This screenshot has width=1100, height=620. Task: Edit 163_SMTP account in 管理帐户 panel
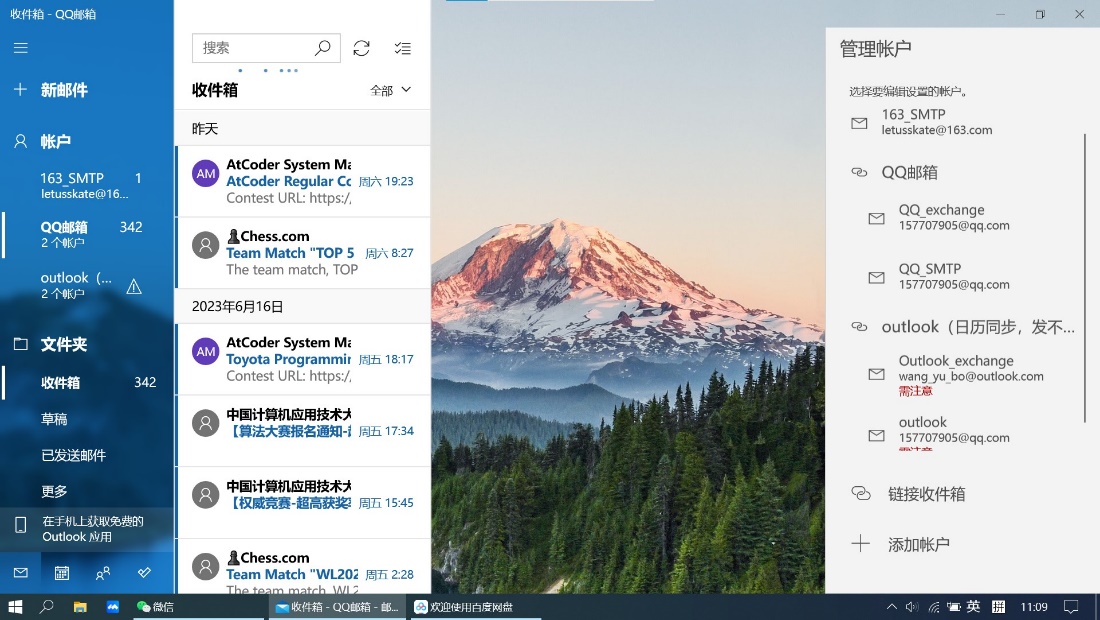(954, 122)
